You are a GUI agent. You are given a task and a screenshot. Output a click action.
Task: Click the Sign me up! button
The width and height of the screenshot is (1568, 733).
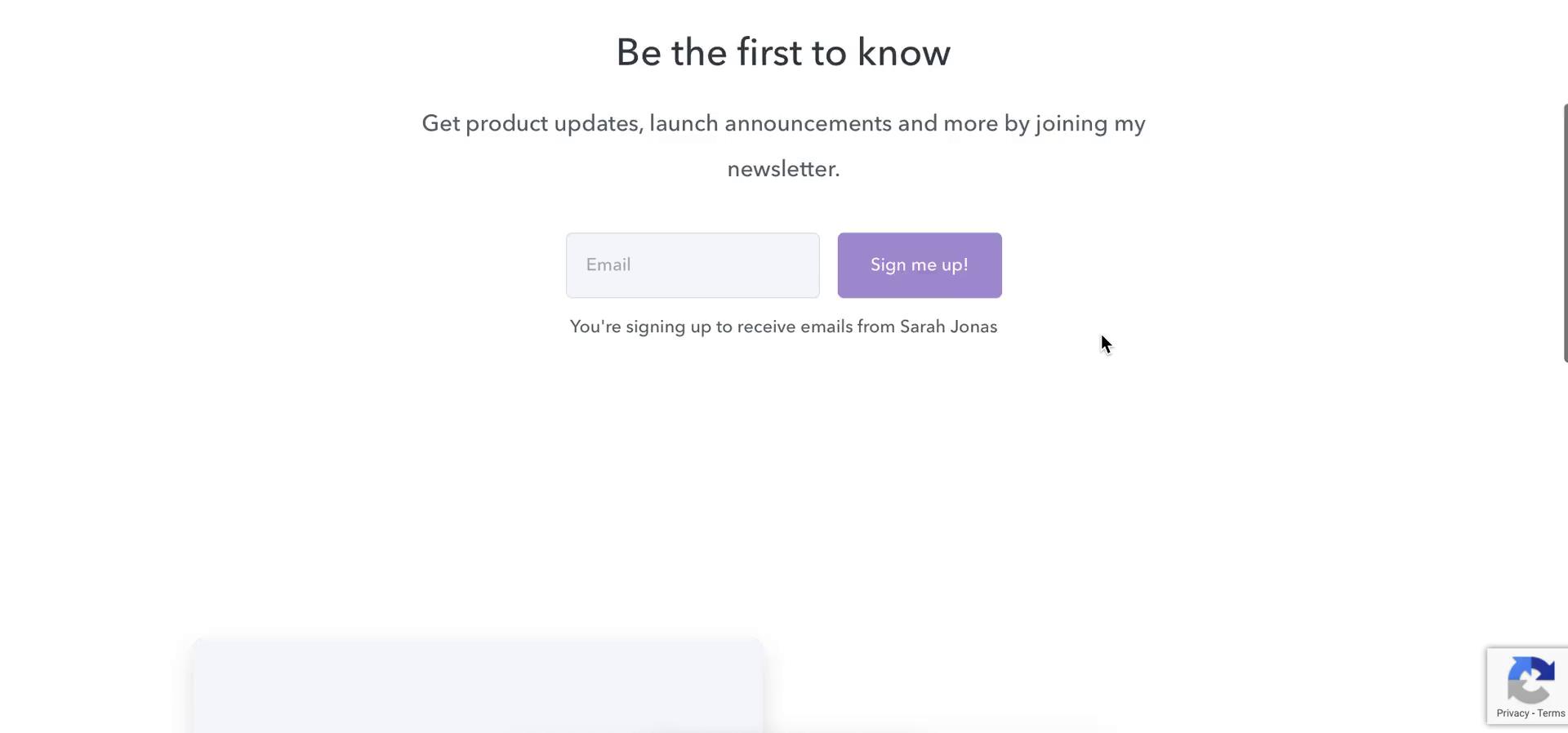(920, 265)
